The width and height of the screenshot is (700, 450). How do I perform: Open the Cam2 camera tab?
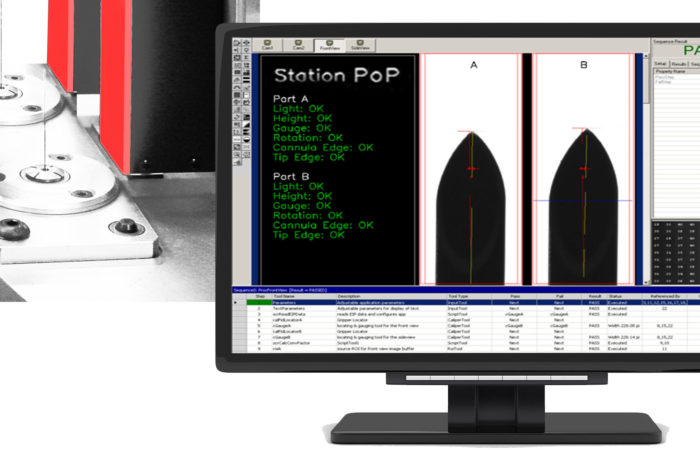coord(298,47)
